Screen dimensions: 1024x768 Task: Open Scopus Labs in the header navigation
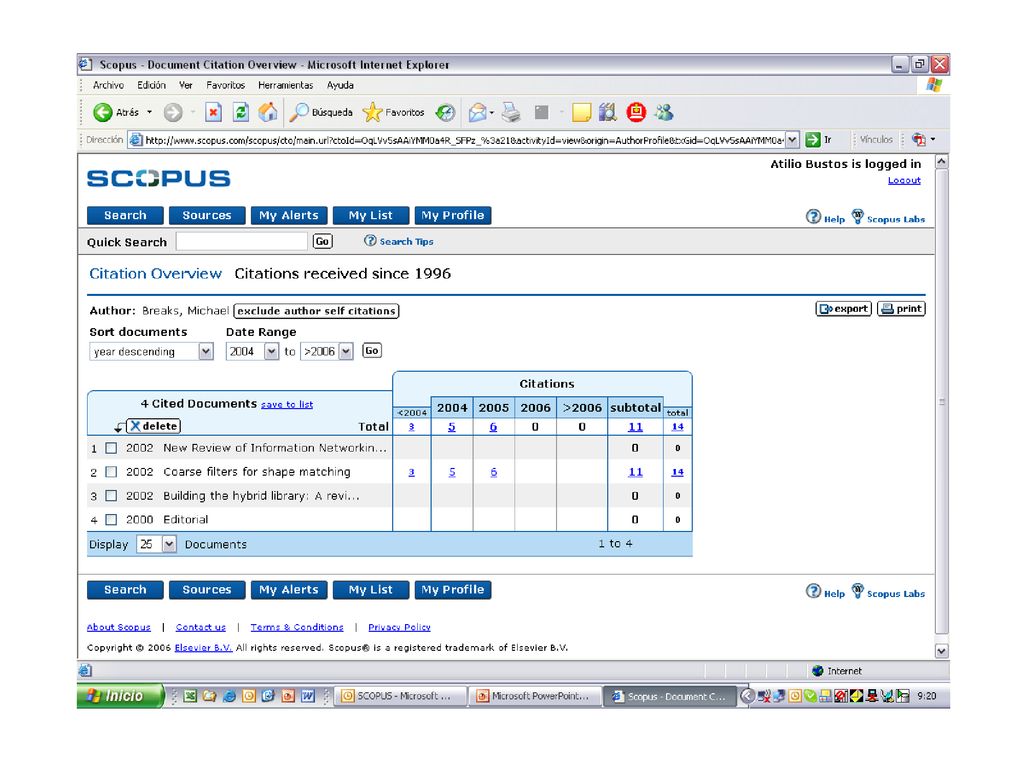[889, 217]
